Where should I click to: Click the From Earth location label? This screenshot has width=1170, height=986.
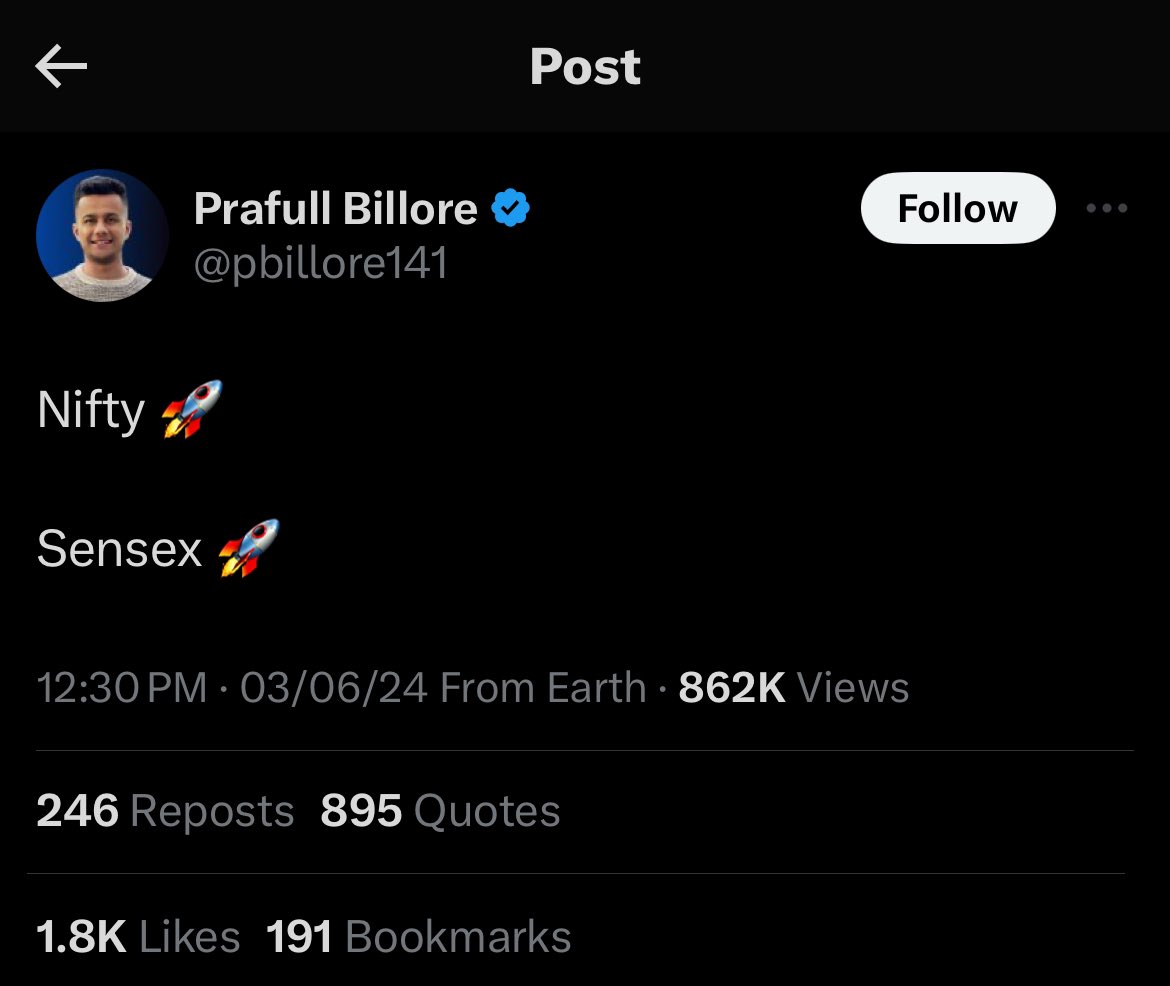[543, 687]
